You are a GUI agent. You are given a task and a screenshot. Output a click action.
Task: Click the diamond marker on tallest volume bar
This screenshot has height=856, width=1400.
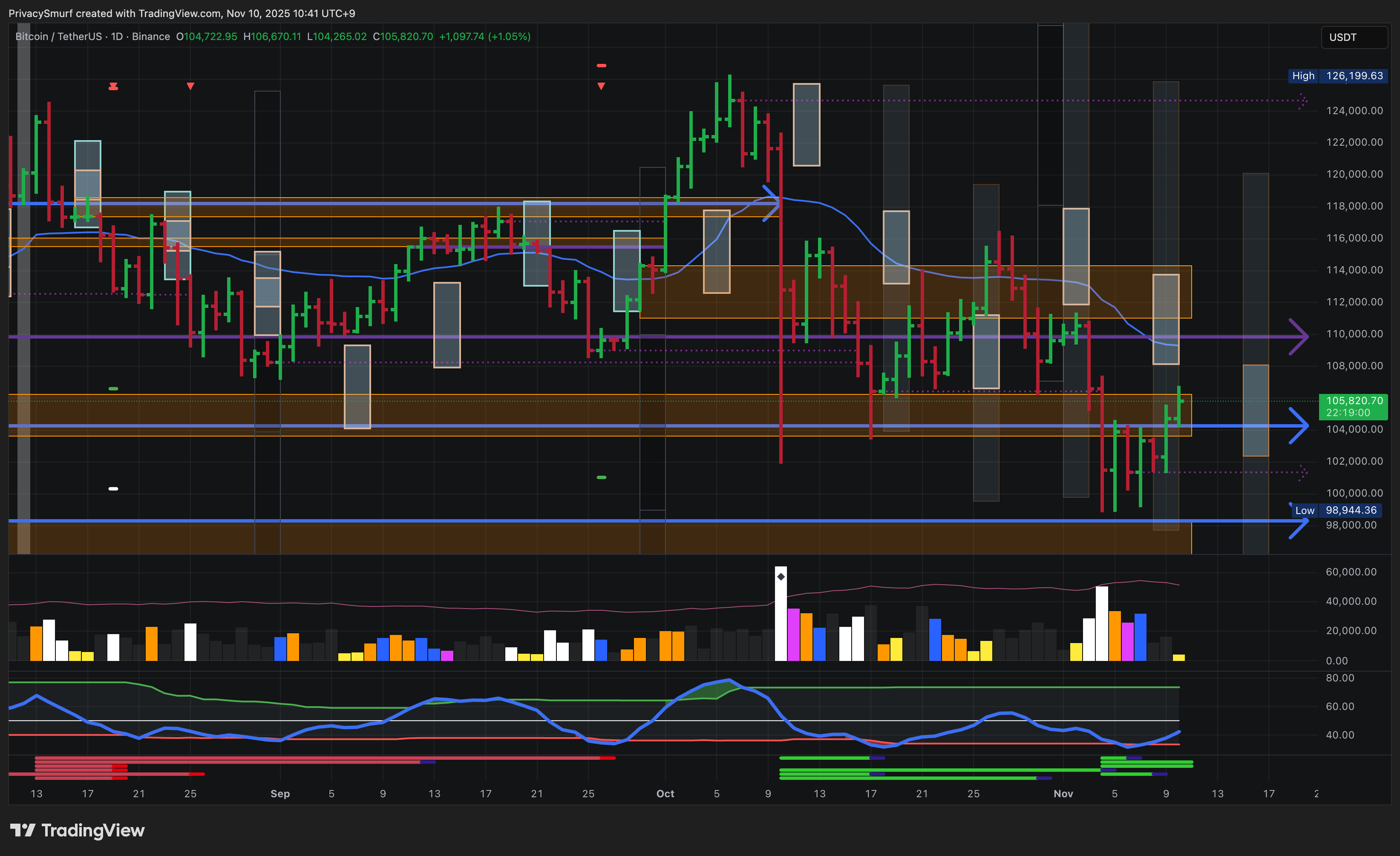781,577
